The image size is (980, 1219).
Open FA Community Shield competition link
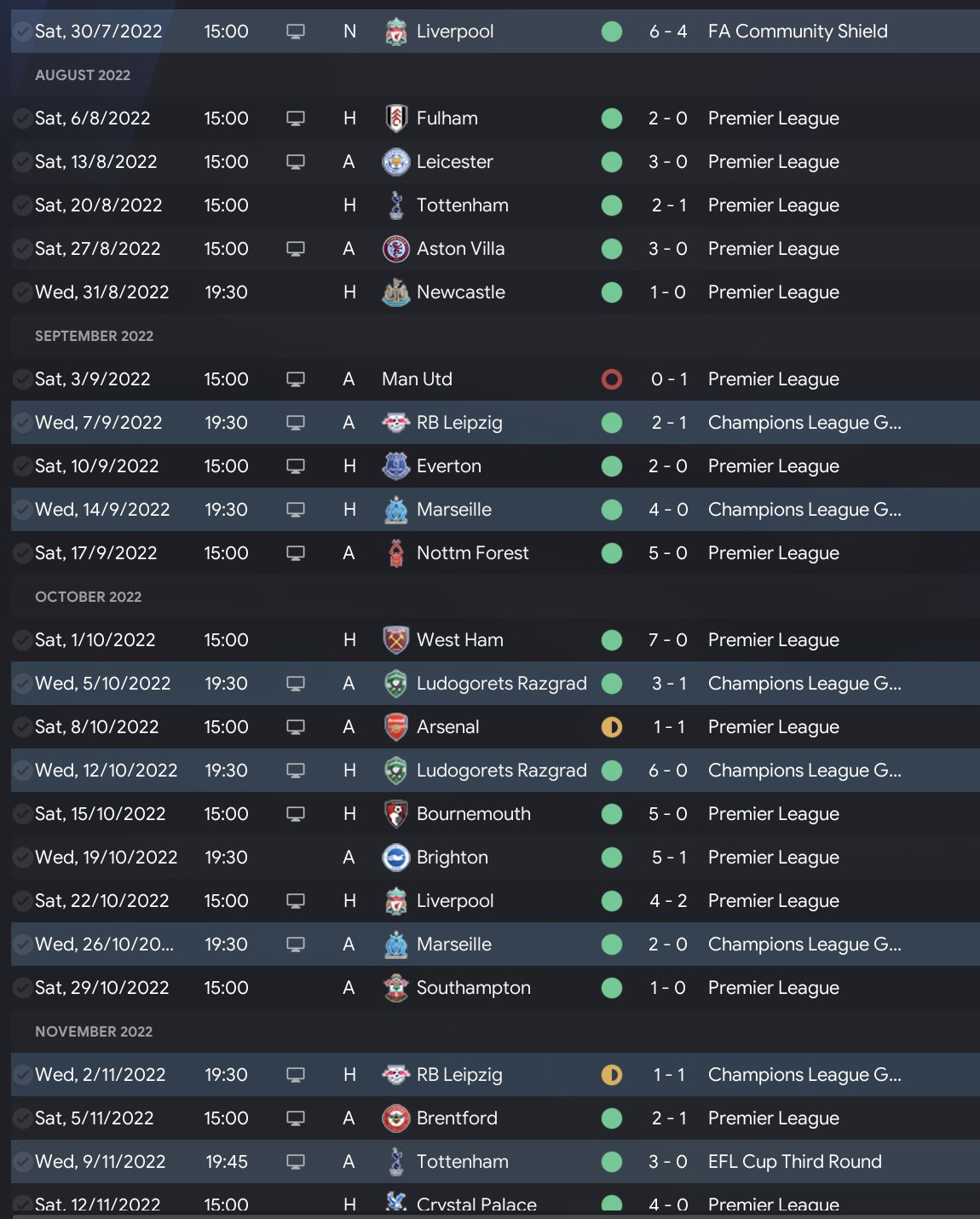click(x=798, y=32)
